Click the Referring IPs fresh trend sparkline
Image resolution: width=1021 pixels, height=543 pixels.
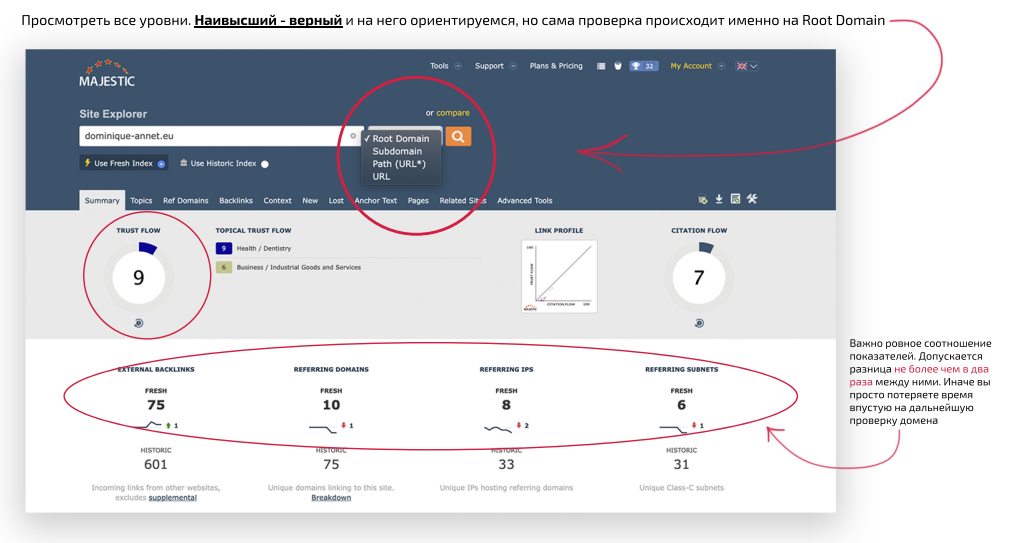point(498,428)
